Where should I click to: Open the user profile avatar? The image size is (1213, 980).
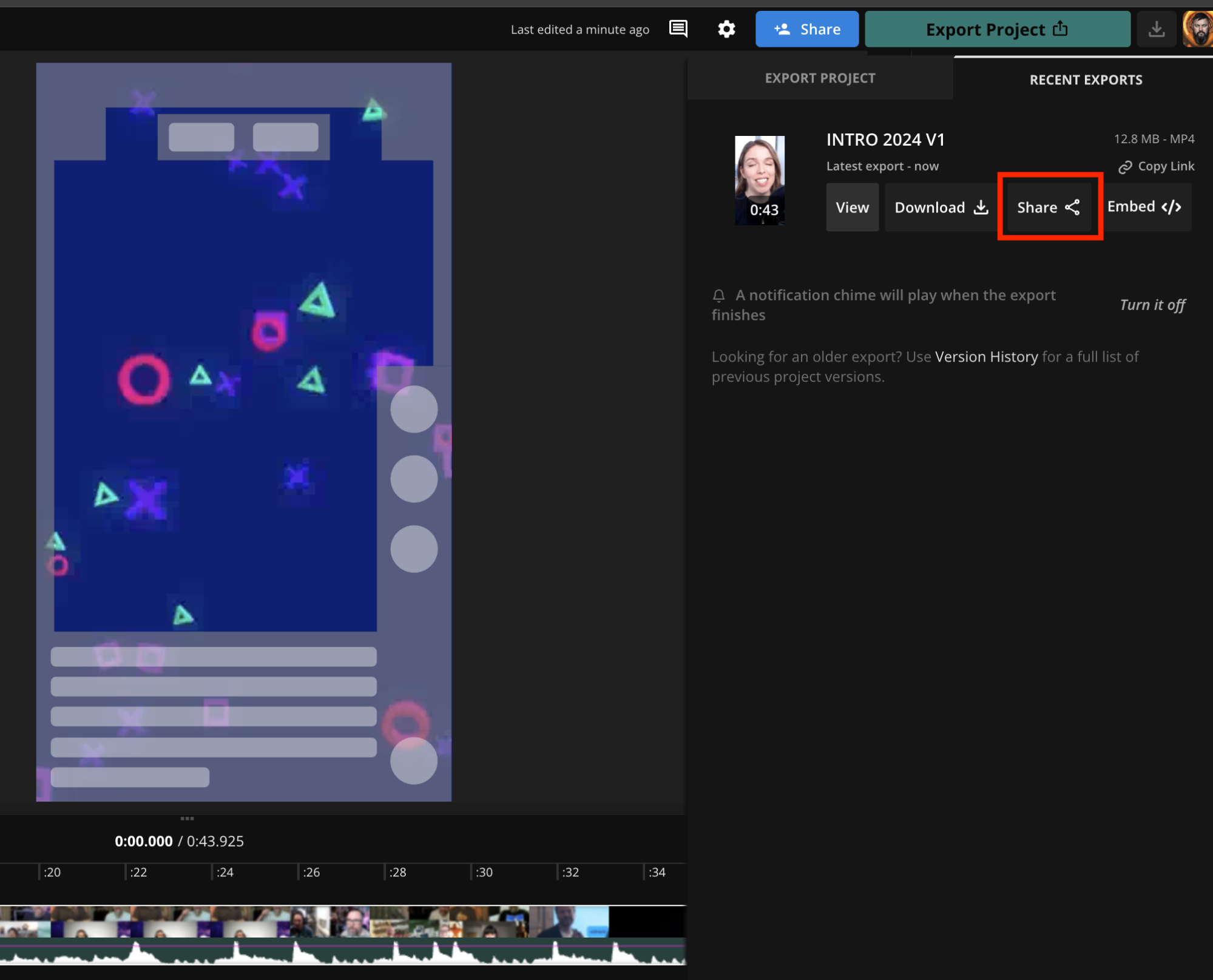click(x=1198, y=29)
